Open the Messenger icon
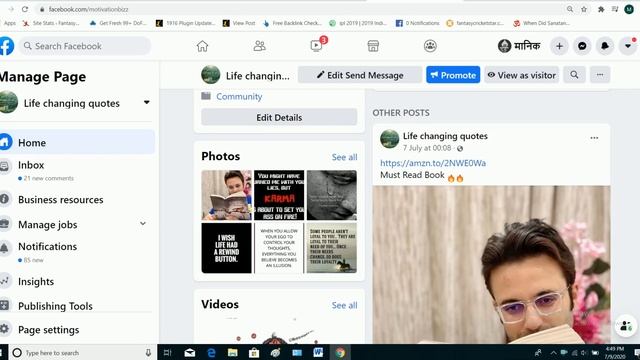The height and width of the screenshot is (360, 640). pyautogui.click(x=582, y=46)
